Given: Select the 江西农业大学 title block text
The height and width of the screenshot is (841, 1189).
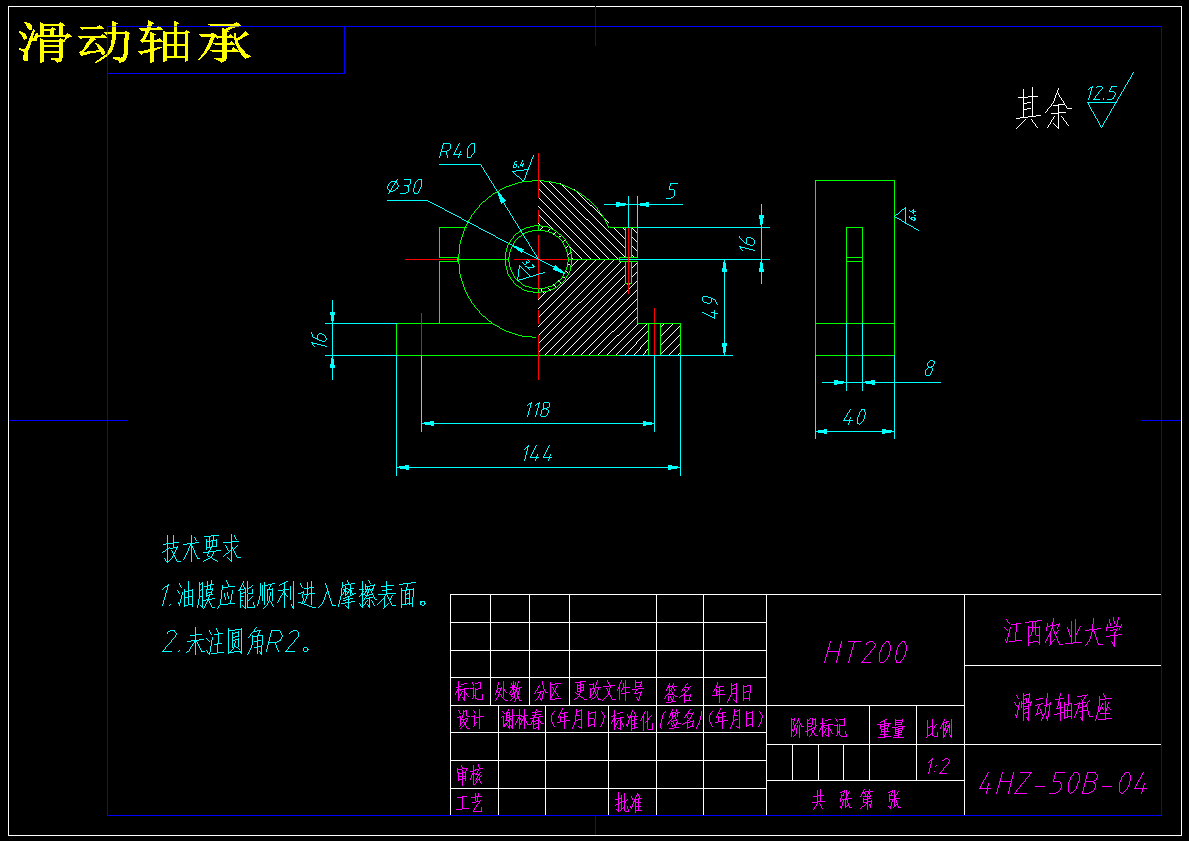Looking at the screenshot, I should tap(1063, 632).
